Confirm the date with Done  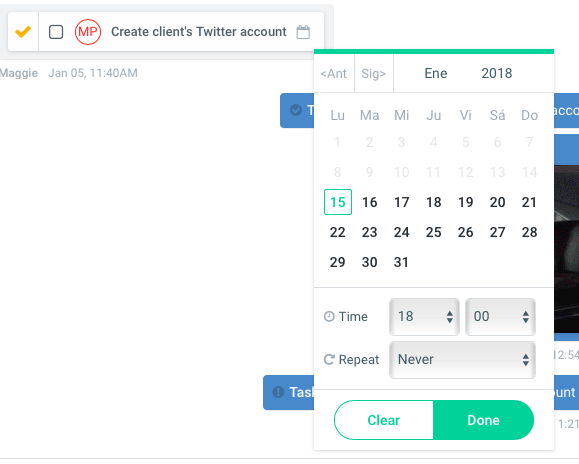[483, 420]
